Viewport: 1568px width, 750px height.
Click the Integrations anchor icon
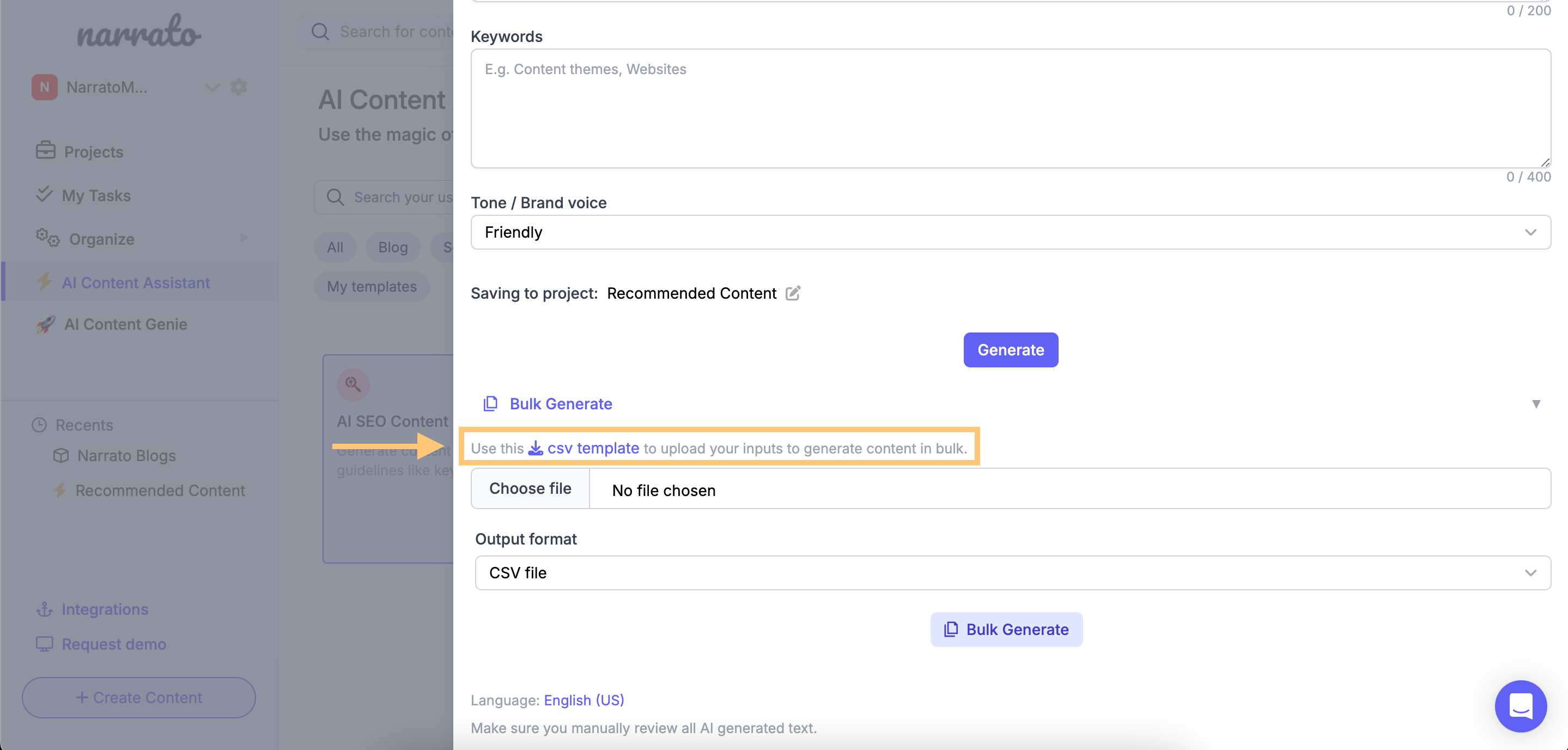pos(45,609)
